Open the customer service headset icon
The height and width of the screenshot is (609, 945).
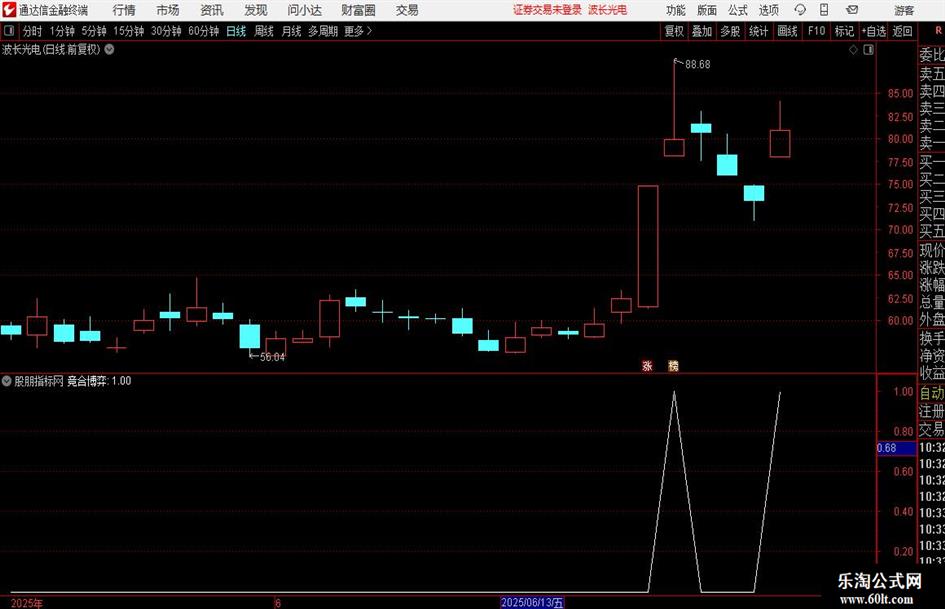(800, 10)
